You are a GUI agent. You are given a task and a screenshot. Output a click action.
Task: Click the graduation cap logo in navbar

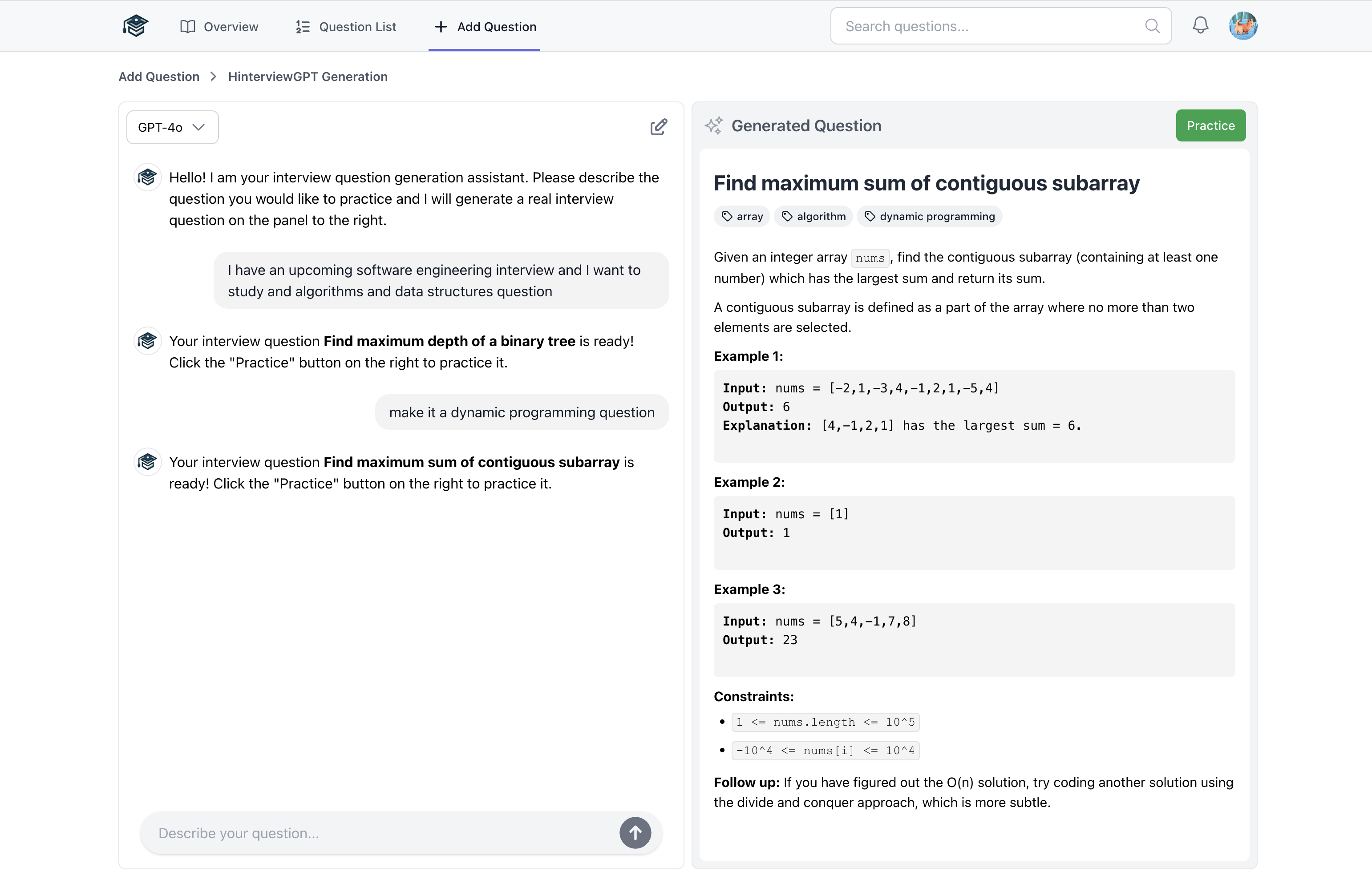point(135,26)
